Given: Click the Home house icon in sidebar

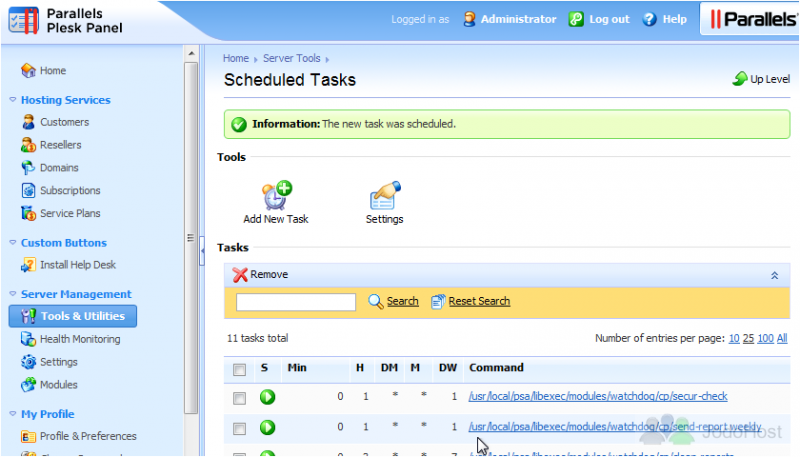Looking at the screenshot, I should point(28,70).
